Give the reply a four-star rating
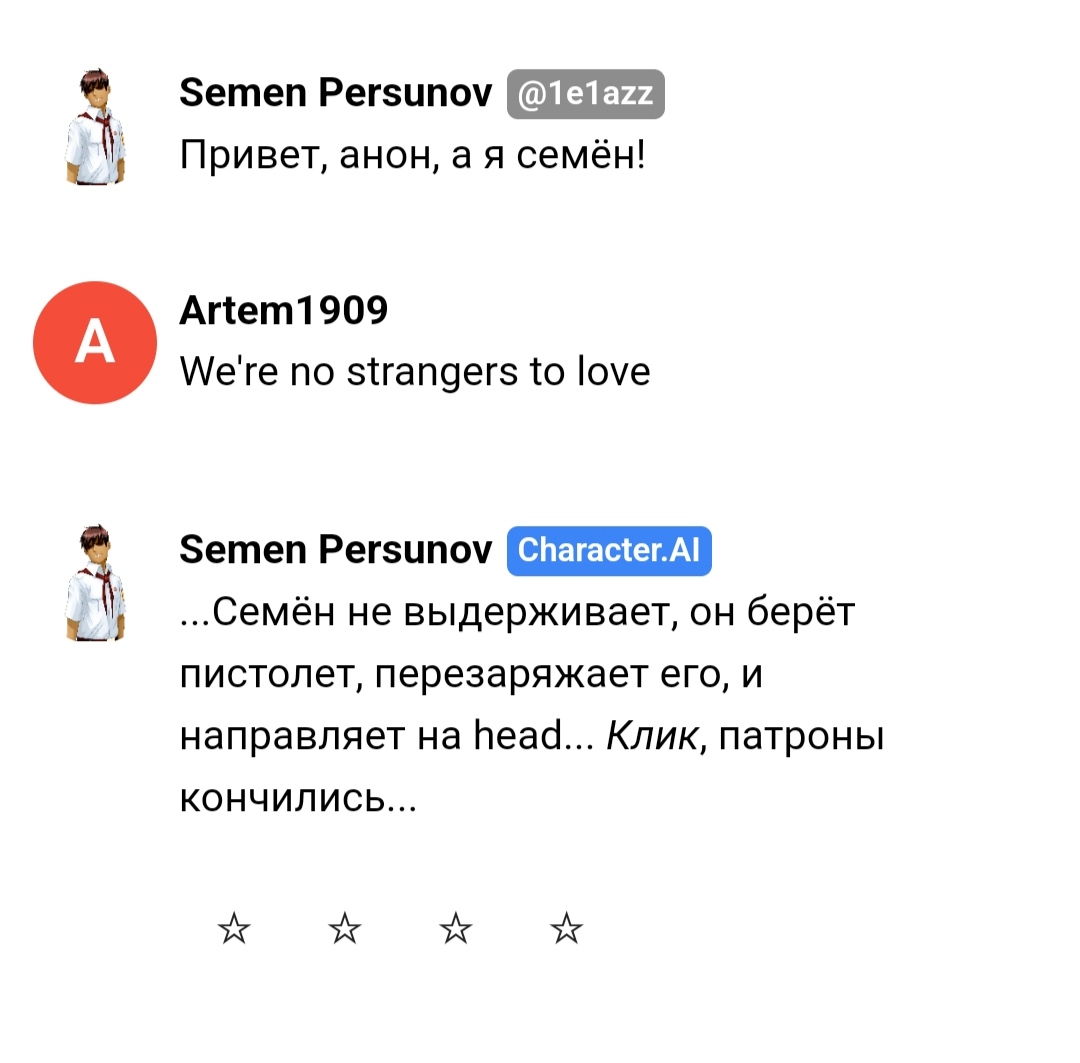1080x1063 pixels. coord(566,929)
